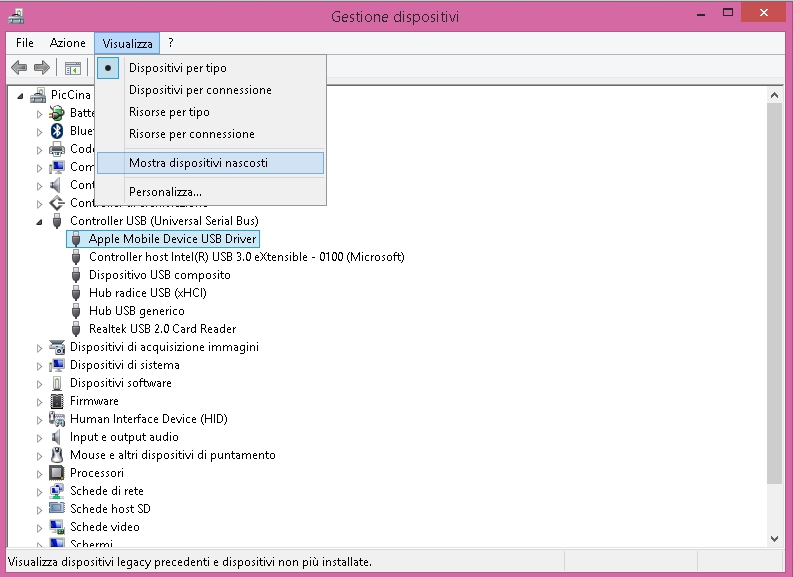Select Controller host Intel(R) USB 3.0 device
Screen dimensions: 793x577
point(246,257)
